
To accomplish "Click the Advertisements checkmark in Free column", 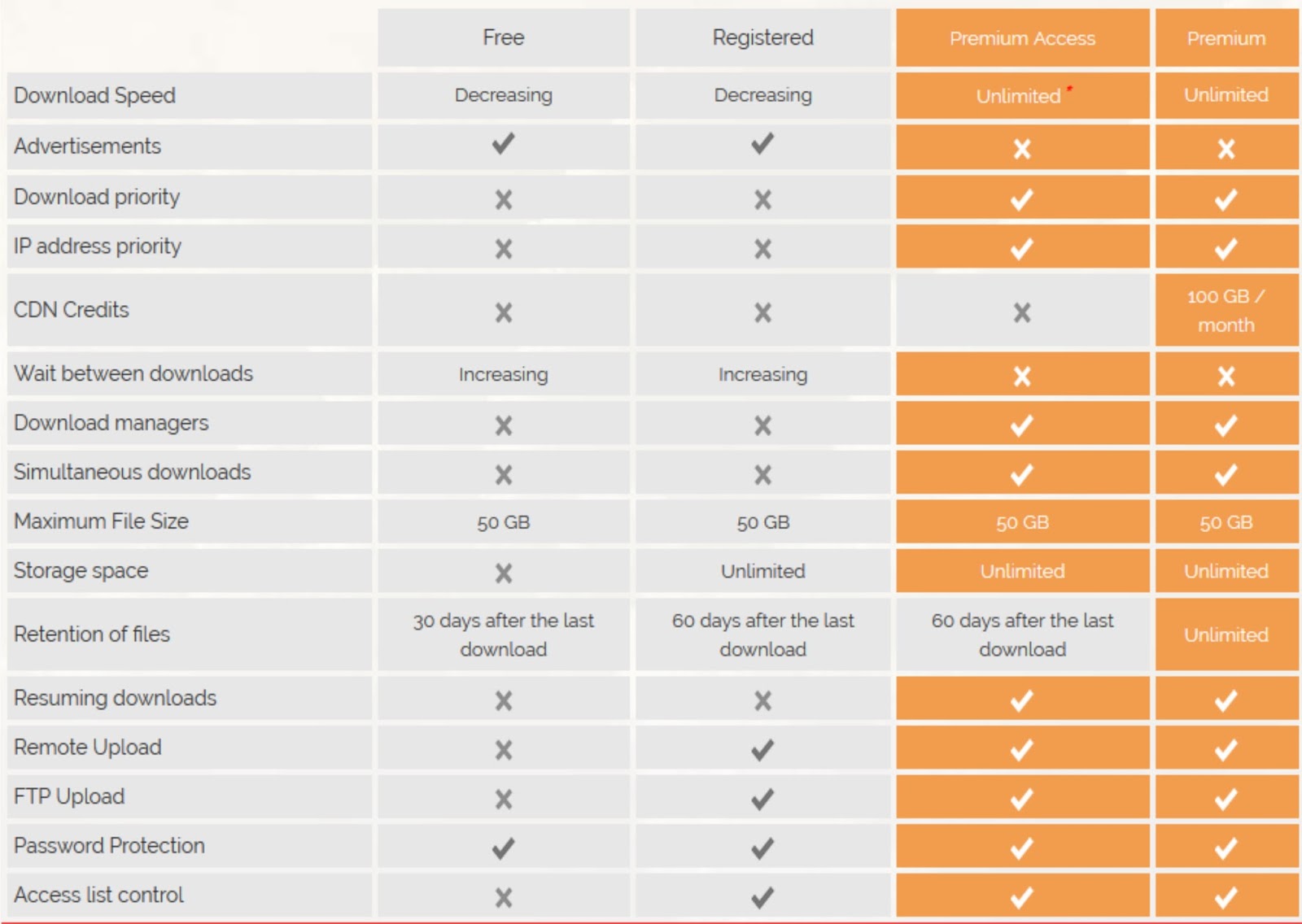I will [x=503, y=145].
